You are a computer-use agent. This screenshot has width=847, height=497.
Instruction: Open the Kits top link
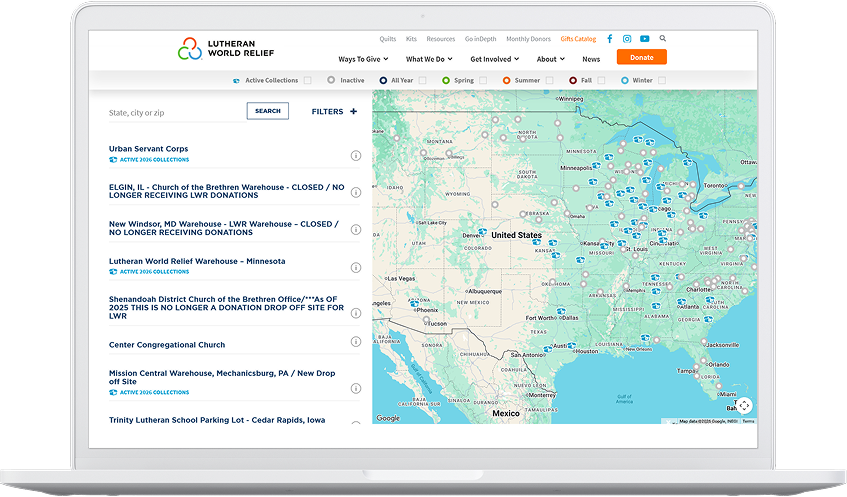[411, 39]
